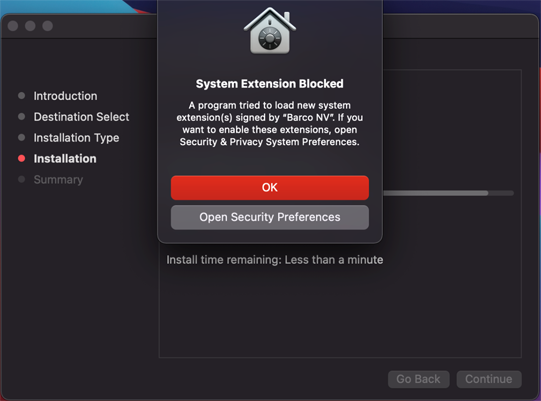Click the installation progress bar
Viewport: 541px width, 401px height.
point(448,193)
